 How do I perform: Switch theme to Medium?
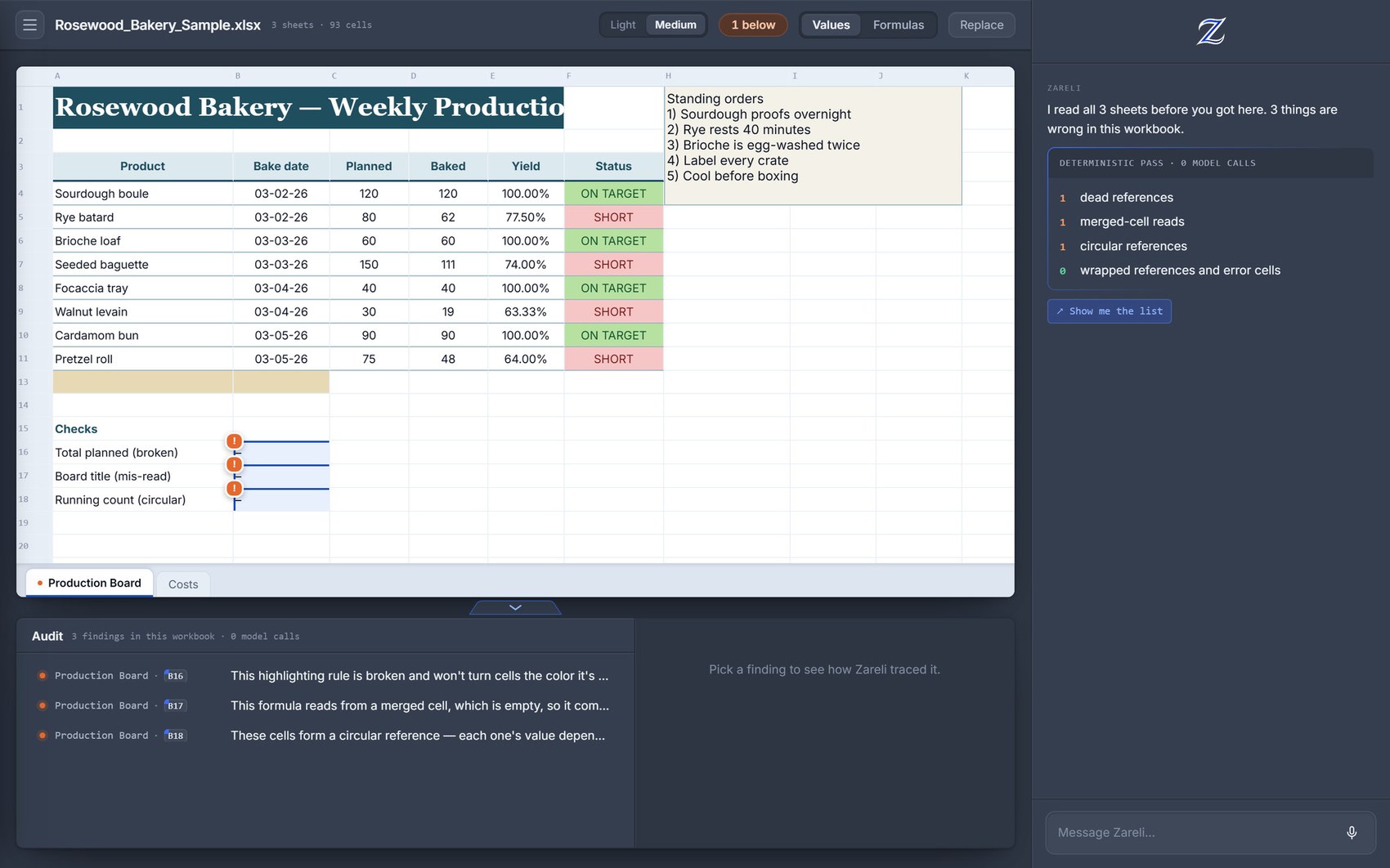click(x=675, y=25)
